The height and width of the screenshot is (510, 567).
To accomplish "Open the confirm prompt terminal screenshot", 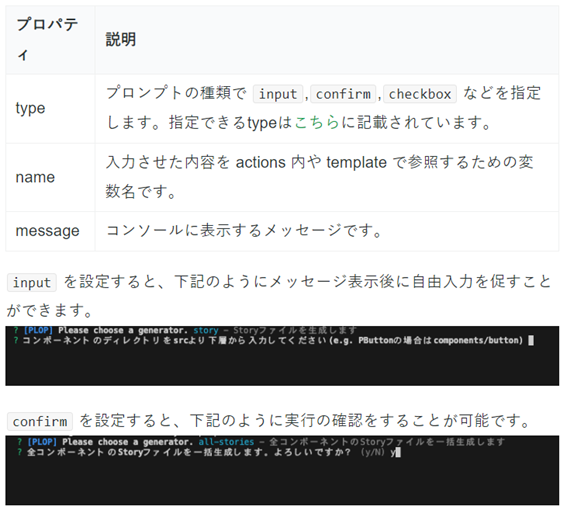I will pyautogui.click(x=282, y=470).
